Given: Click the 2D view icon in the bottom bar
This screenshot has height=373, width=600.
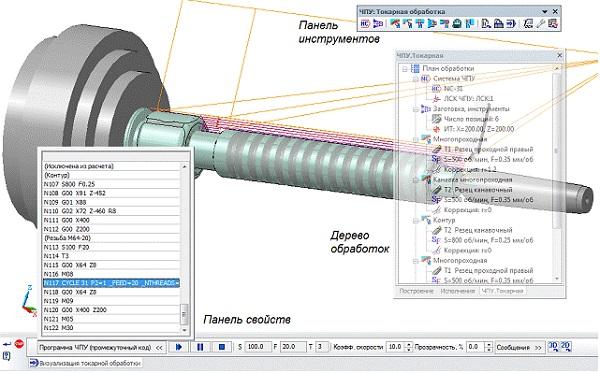Looking at the screenshot, I should click(566, 347).
